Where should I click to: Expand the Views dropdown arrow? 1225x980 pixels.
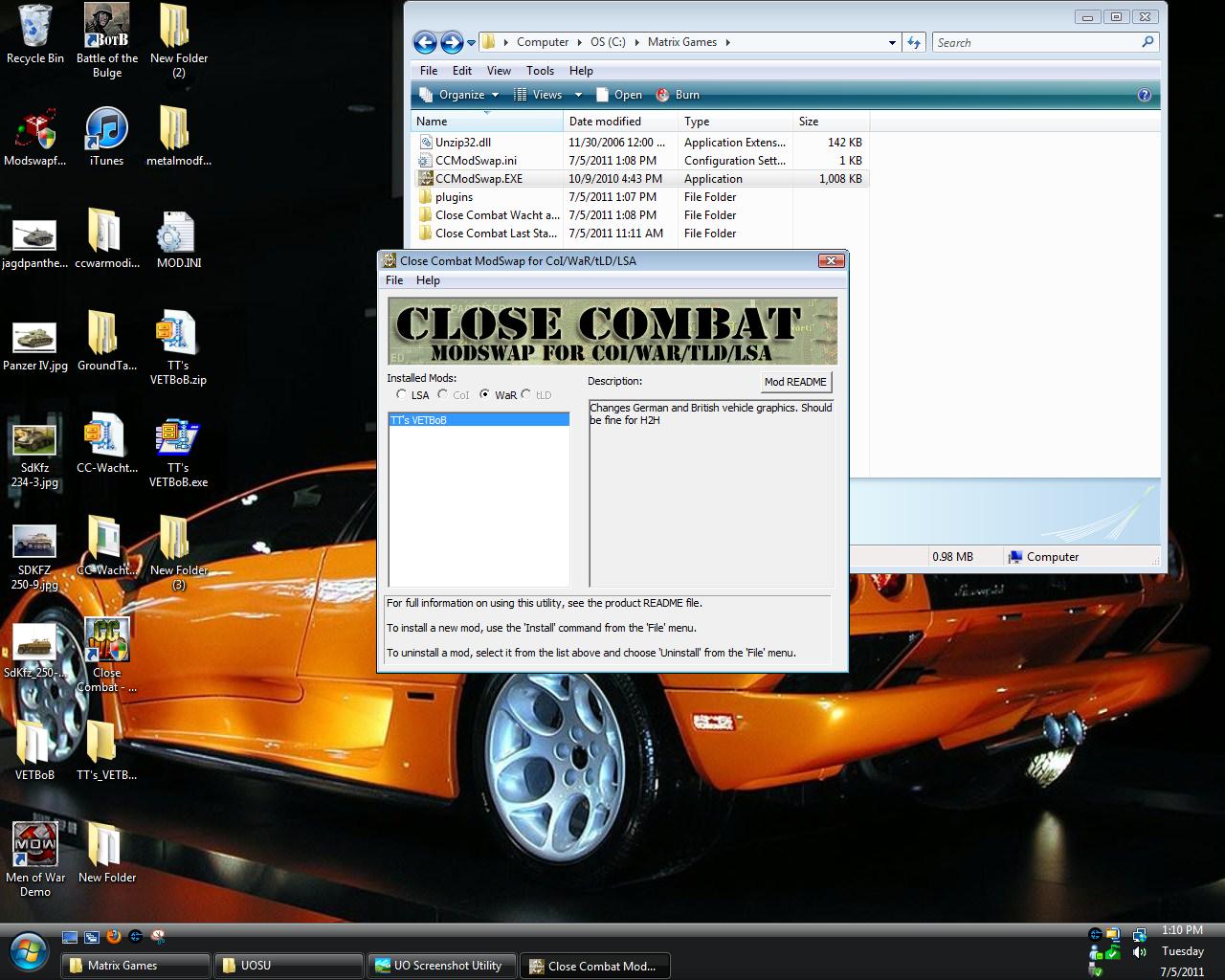(x=578, y=95)
